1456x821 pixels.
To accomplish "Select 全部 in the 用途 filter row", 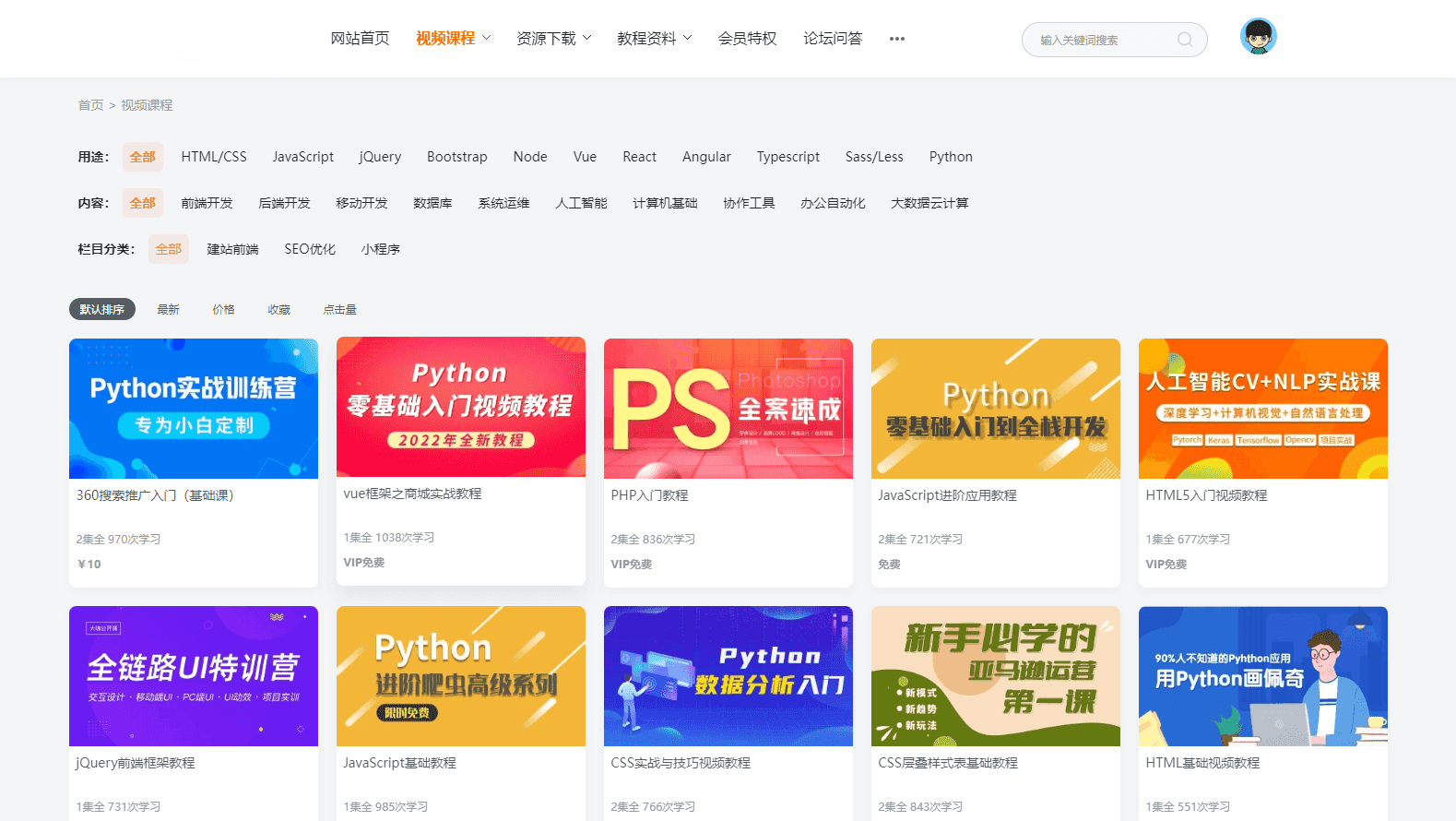I will 142,157.
